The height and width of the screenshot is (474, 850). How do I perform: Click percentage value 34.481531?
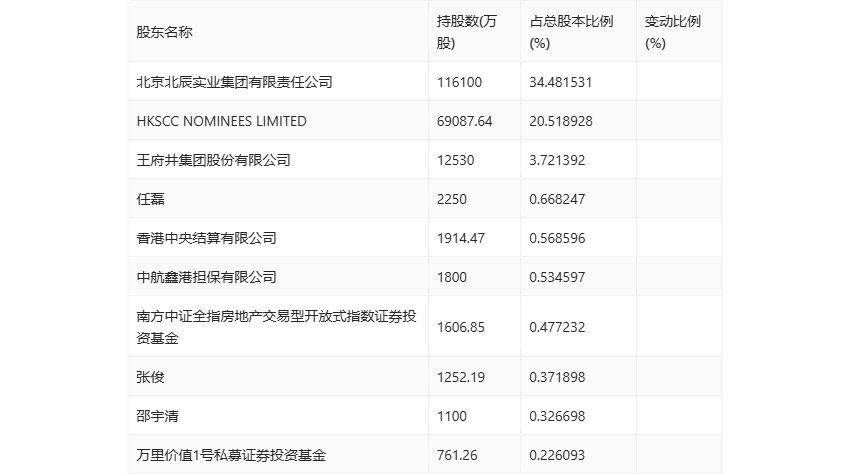click(x=561, y=82)
